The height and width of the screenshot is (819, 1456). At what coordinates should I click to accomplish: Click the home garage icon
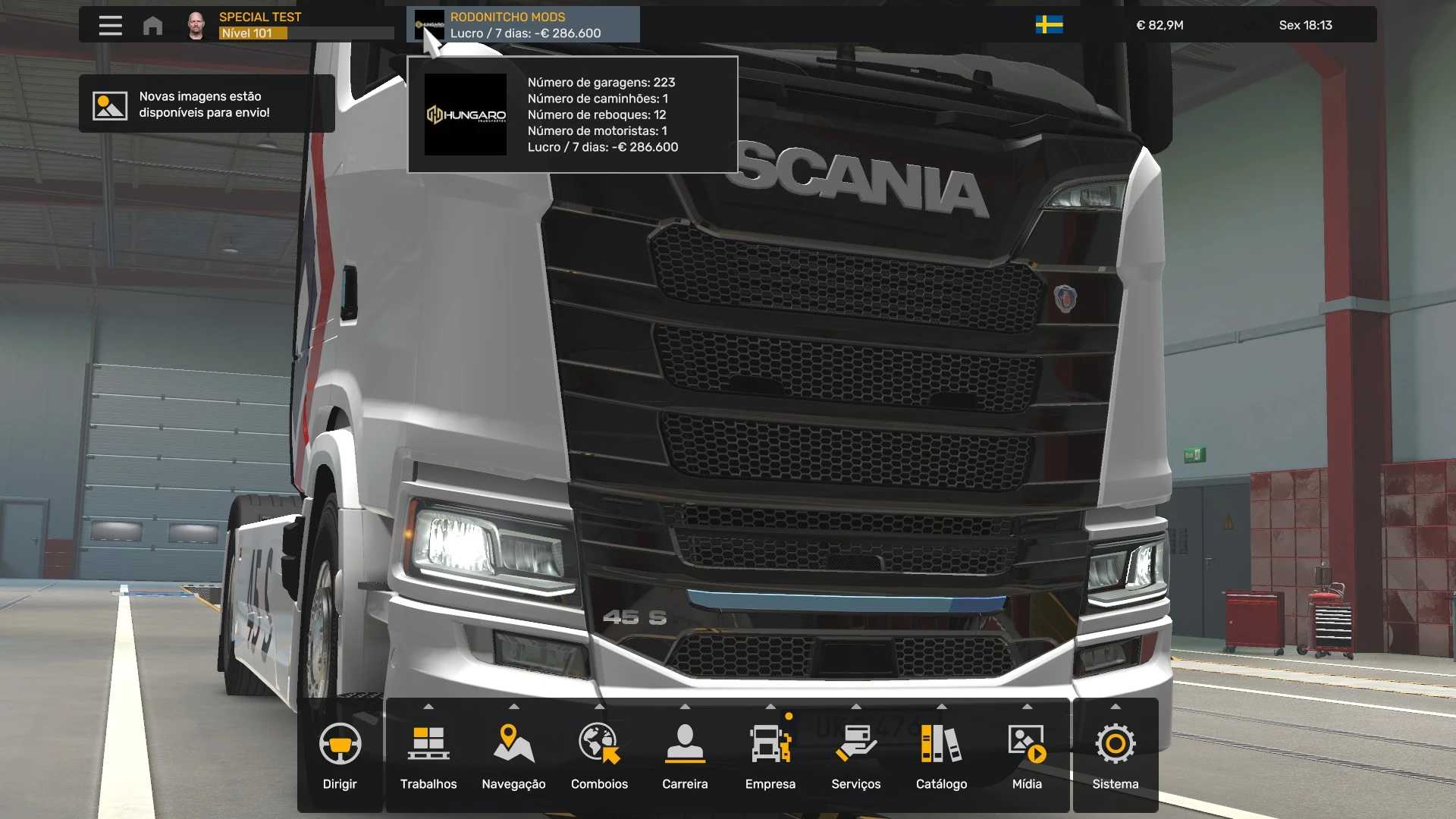pos(152,25)
